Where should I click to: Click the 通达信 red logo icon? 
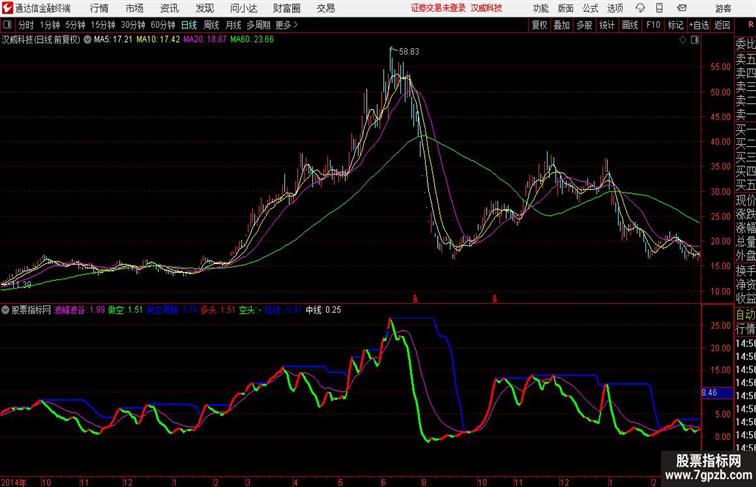coord(7,8)
